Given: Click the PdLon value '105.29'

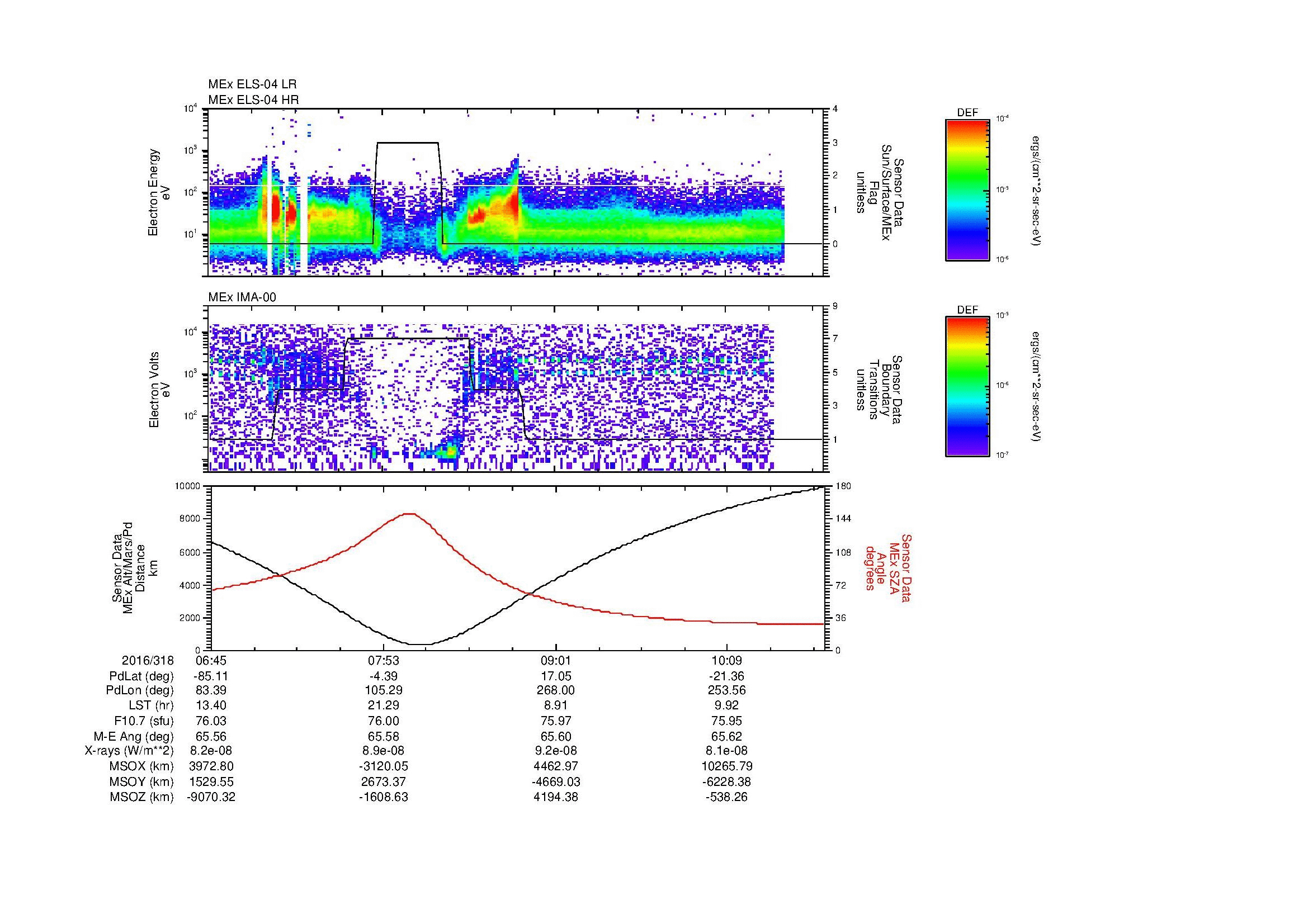Looking at the screenshot, I should (384, 690).
